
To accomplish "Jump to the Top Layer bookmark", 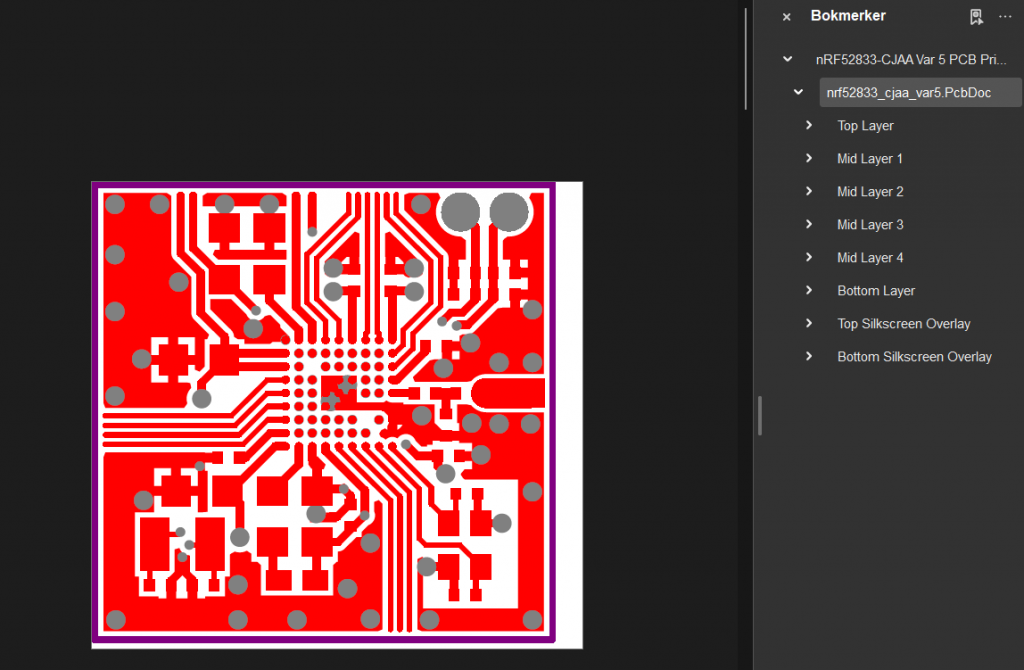I will point(865,126).
